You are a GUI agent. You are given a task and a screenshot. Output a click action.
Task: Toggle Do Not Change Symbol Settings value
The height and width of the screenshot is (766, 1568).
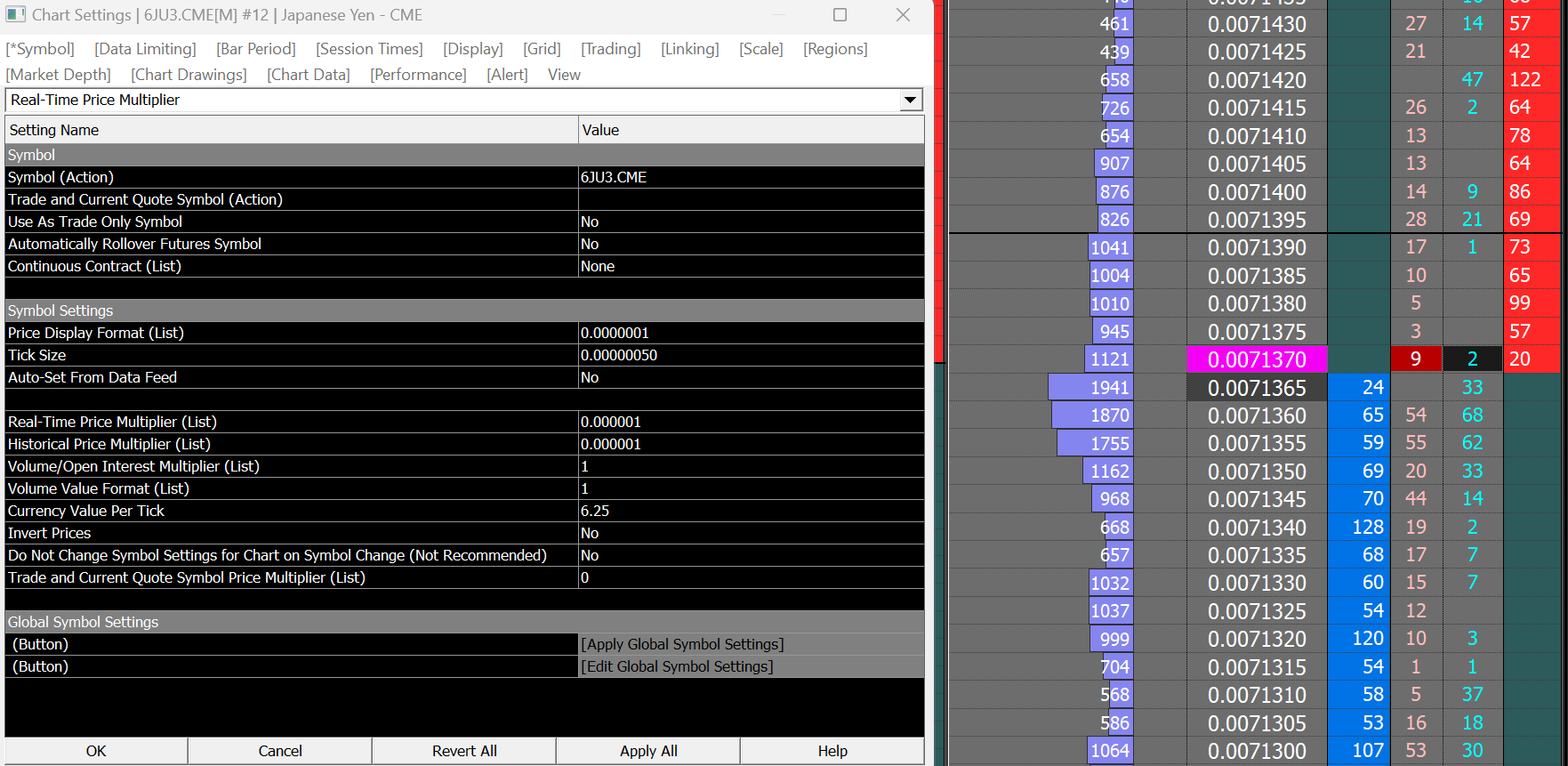click(x=751, y=555)
